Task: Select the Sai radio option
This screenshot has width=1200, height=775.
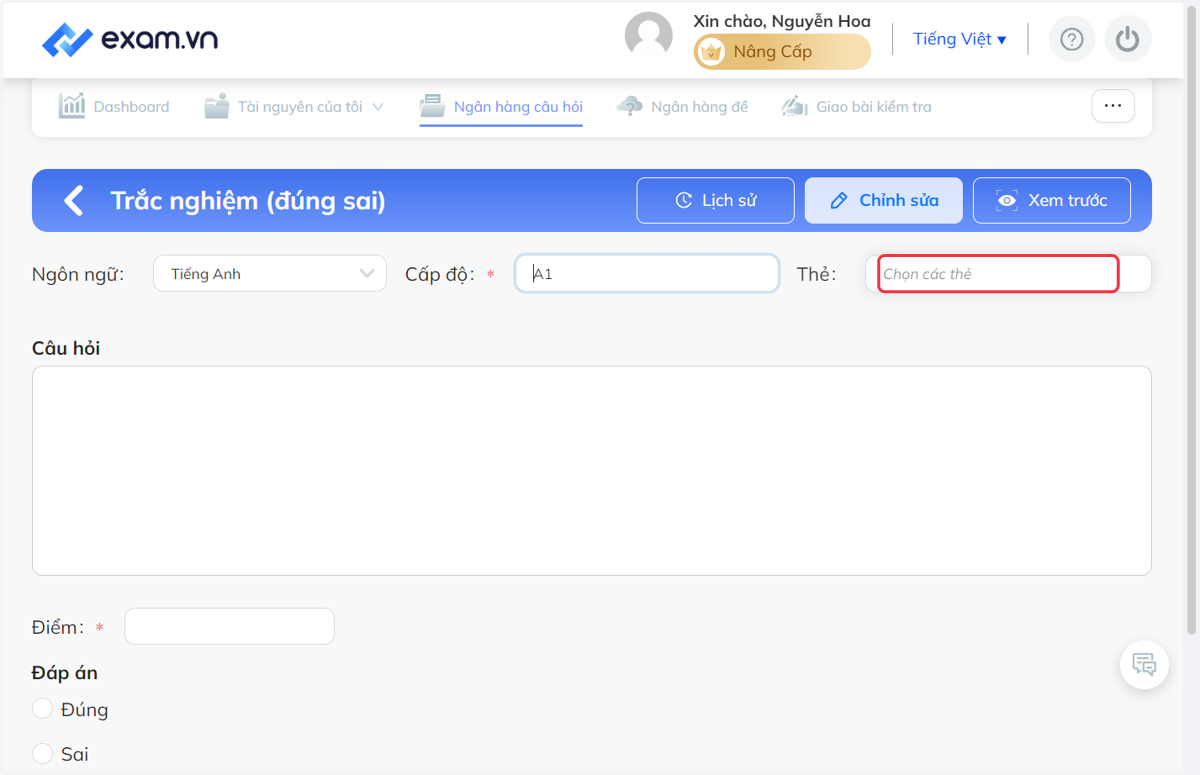Action: point(42,753)
